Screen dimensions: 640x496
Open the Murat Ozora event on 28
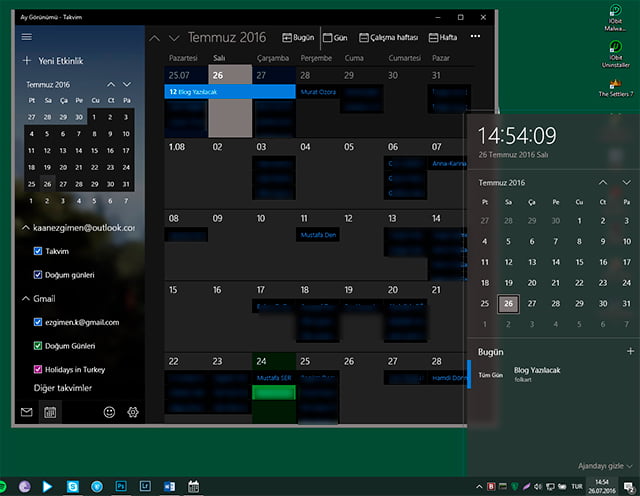click(x=318, y=92)
